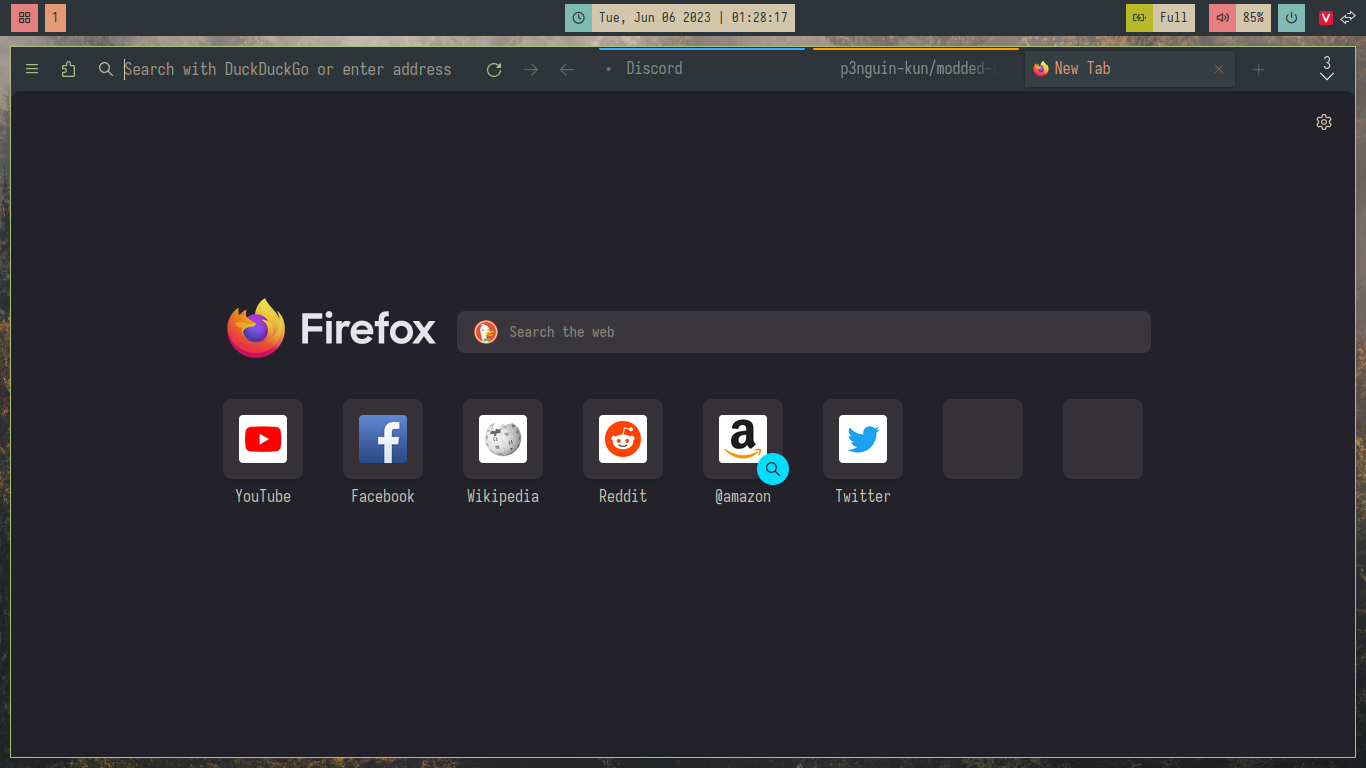This screenshot has height=768, width=1366.
Task: Switch to the p3nguin-kun/modded tab
Action: (916, 69)
